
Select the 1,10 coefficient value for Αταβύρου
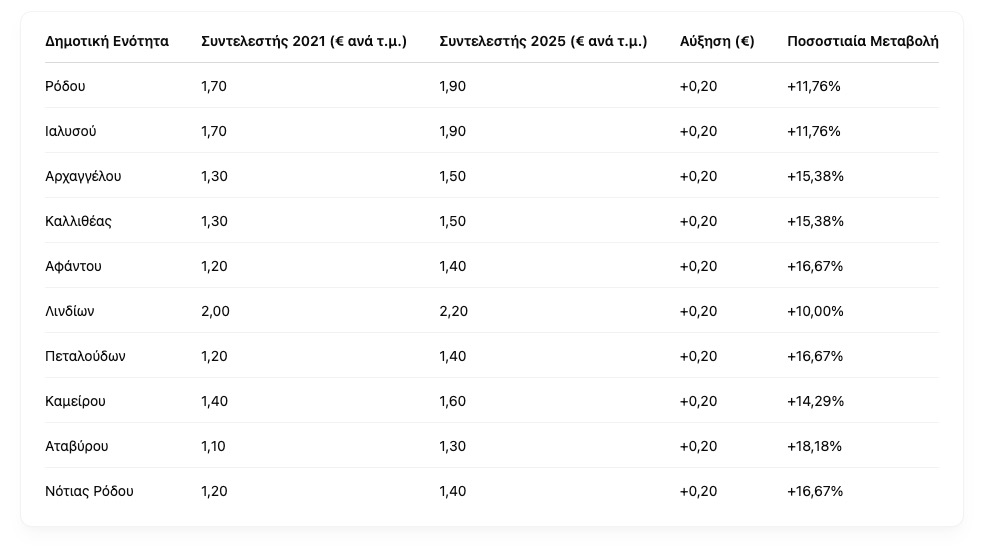pyautogui.click(x=213, y=447)
